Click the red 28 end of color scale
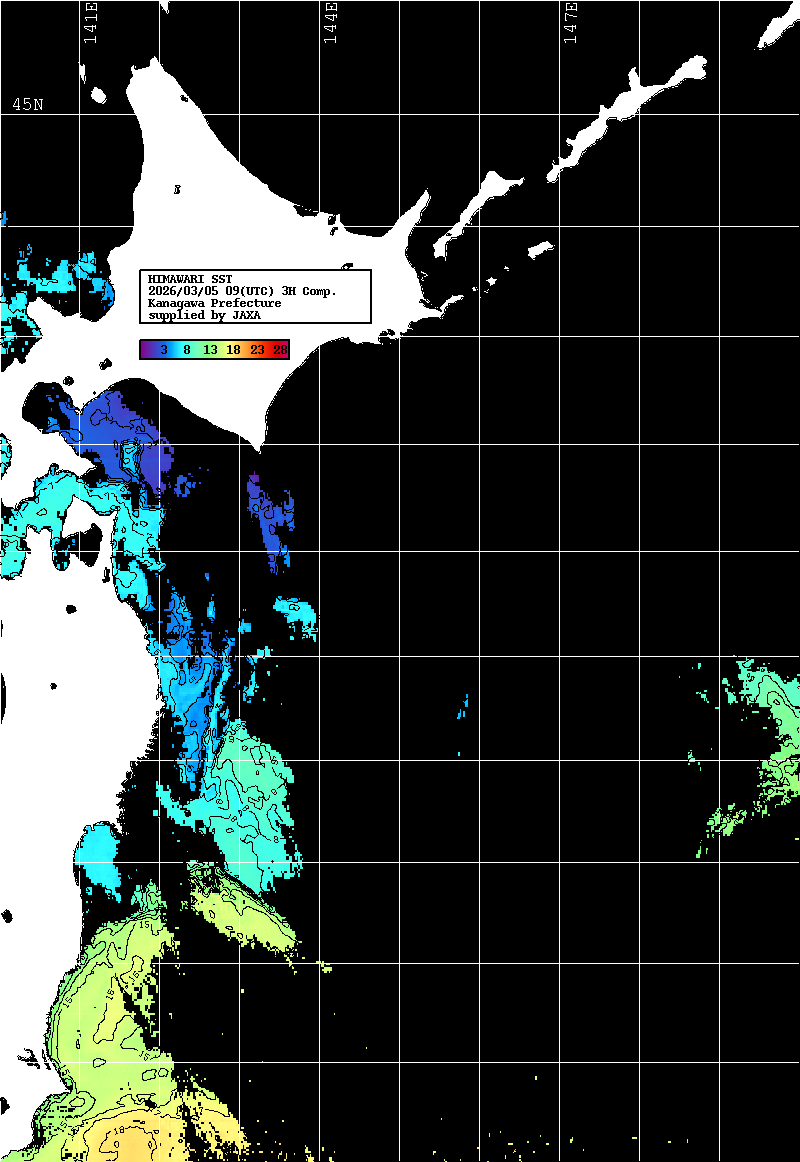 coord(280,349)
